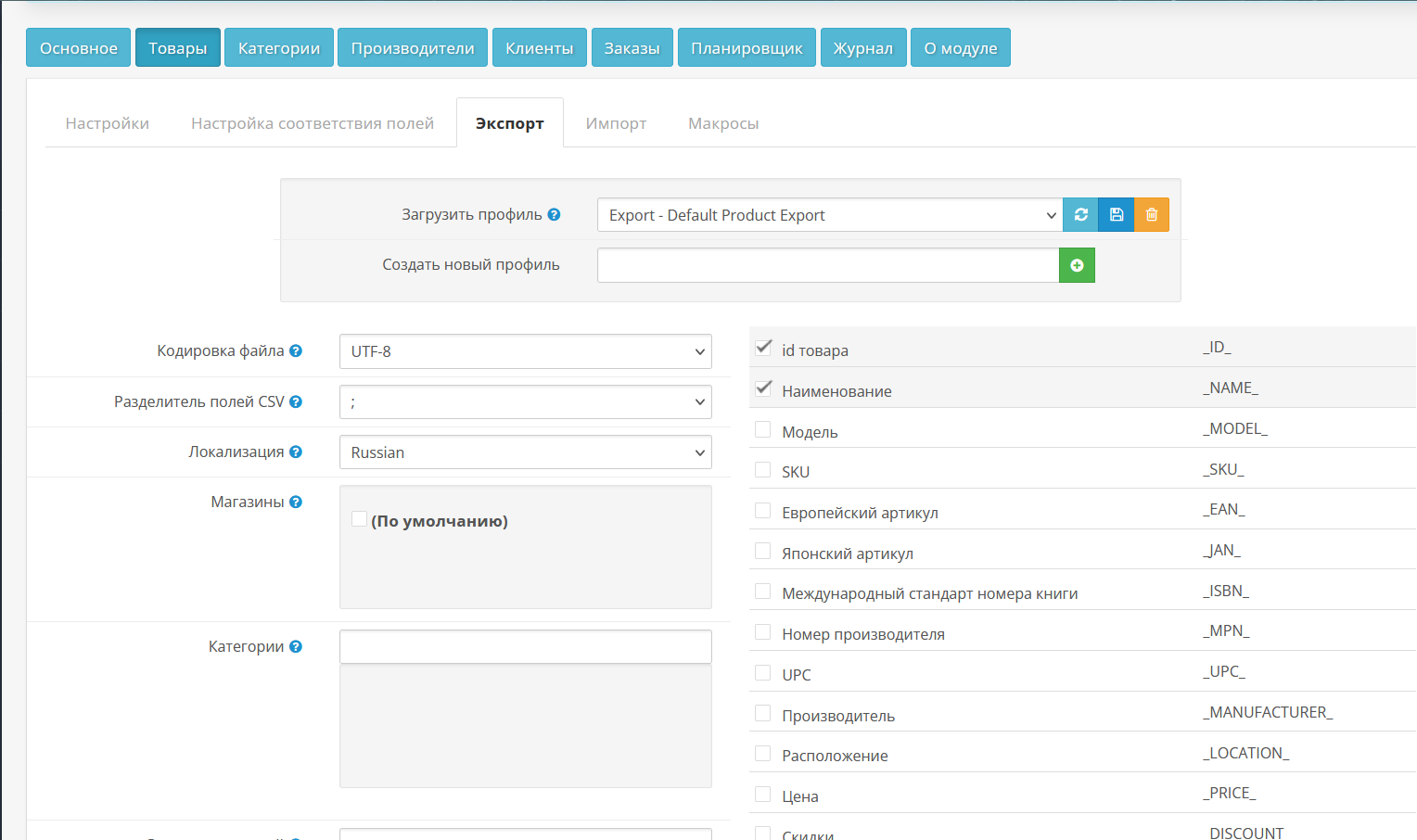Click the save profile floppy disk icon
The image size is (1417, 840).
click(1116, 214)
